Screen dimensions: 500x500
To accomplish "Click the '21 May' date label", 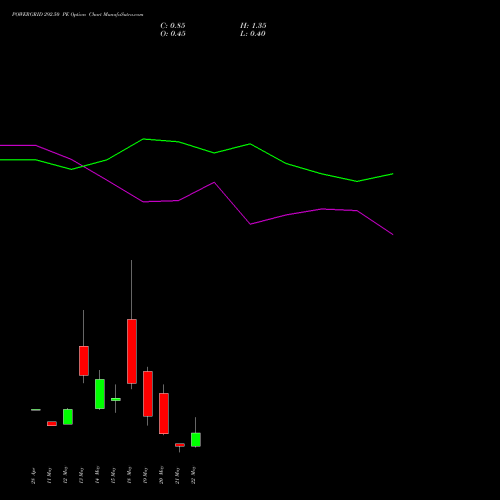I will 177,475.
